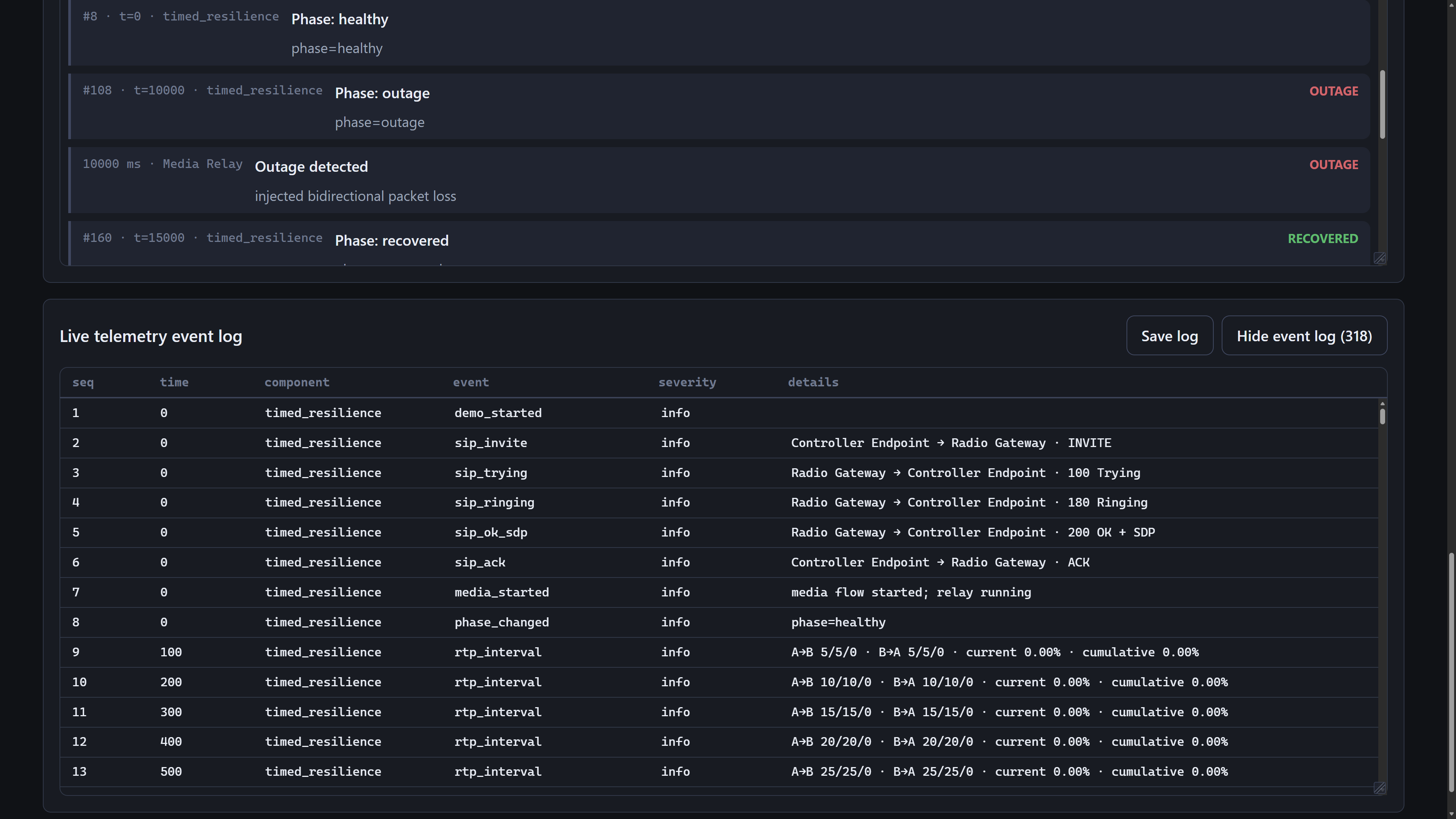Click the info severity in sip_ack row

(675, 562)
